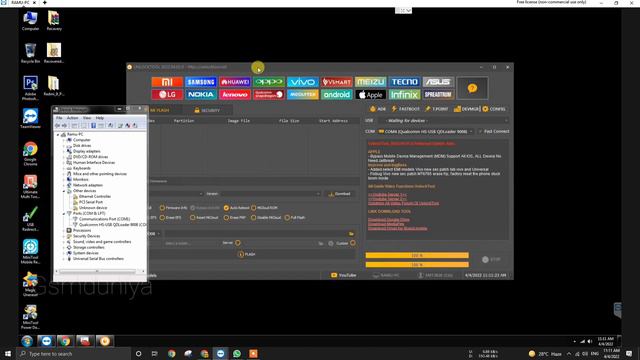Open the Version dropdown
640x360 pixels.
(x=270, y=194)
